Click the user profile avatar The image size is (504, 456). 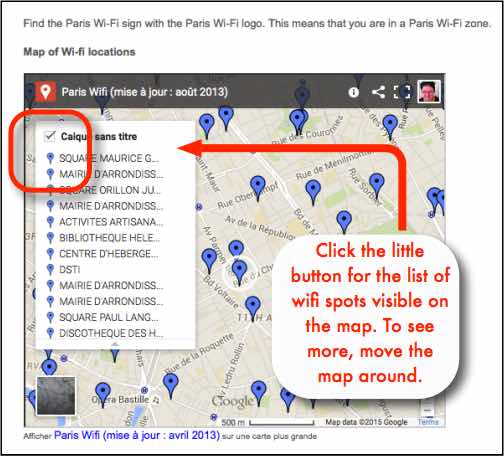[429, 91]
